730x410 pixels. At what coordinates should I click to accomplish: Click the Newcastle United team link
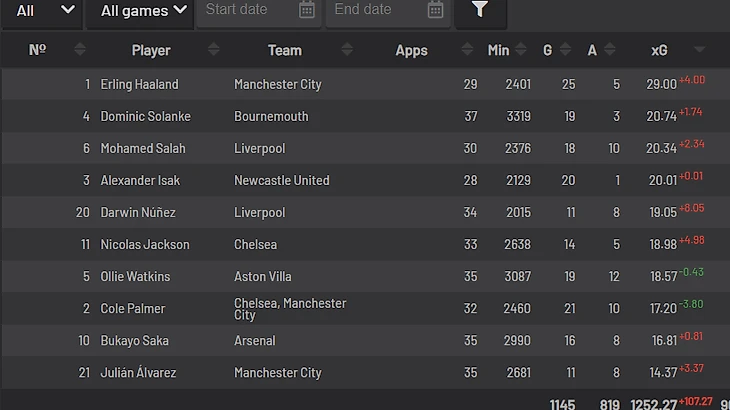tap(281, 181)
